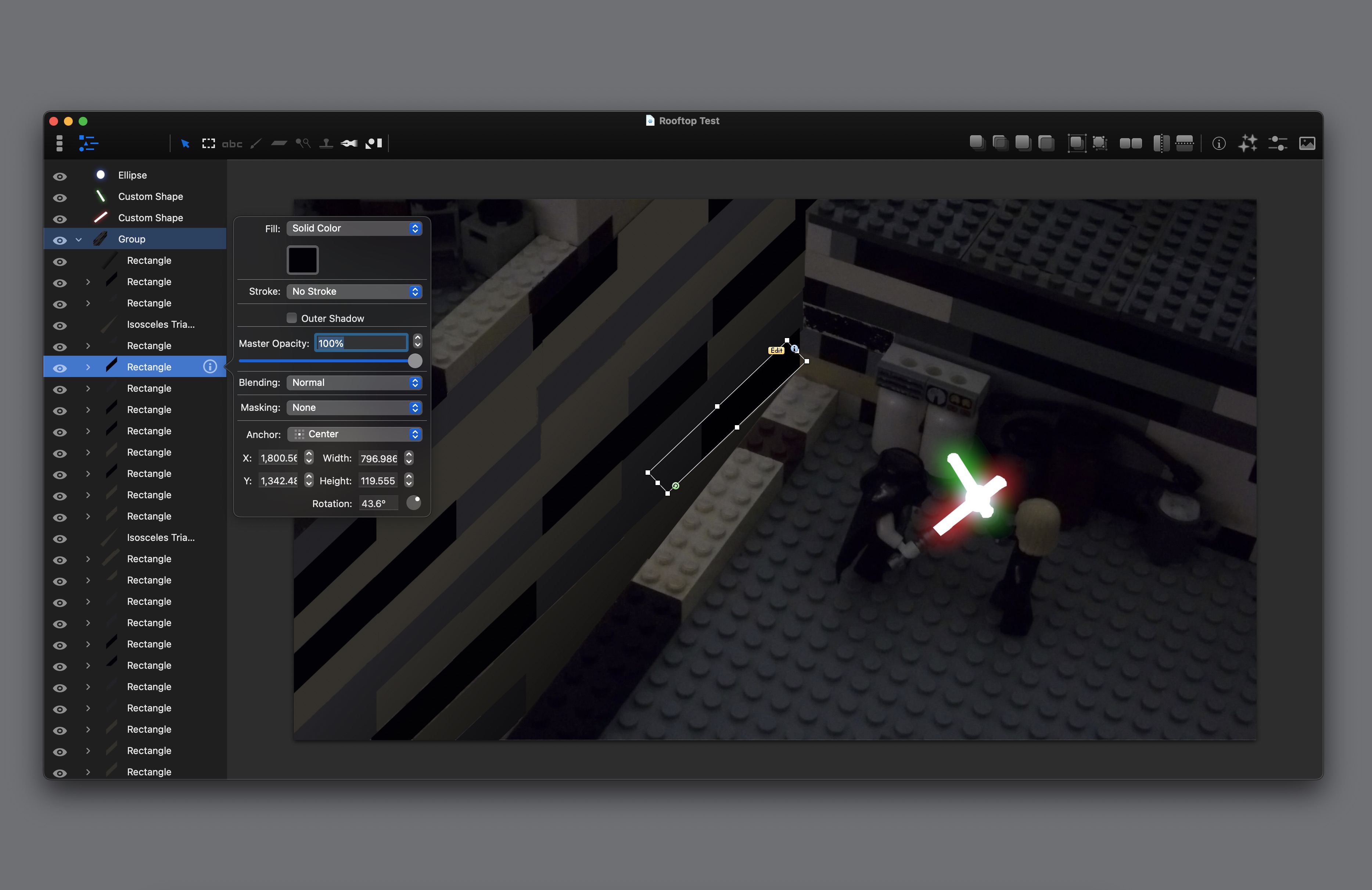Open the Blending mode dropdown
This screenshot has height=890, width=1372.
click(354, 383)
